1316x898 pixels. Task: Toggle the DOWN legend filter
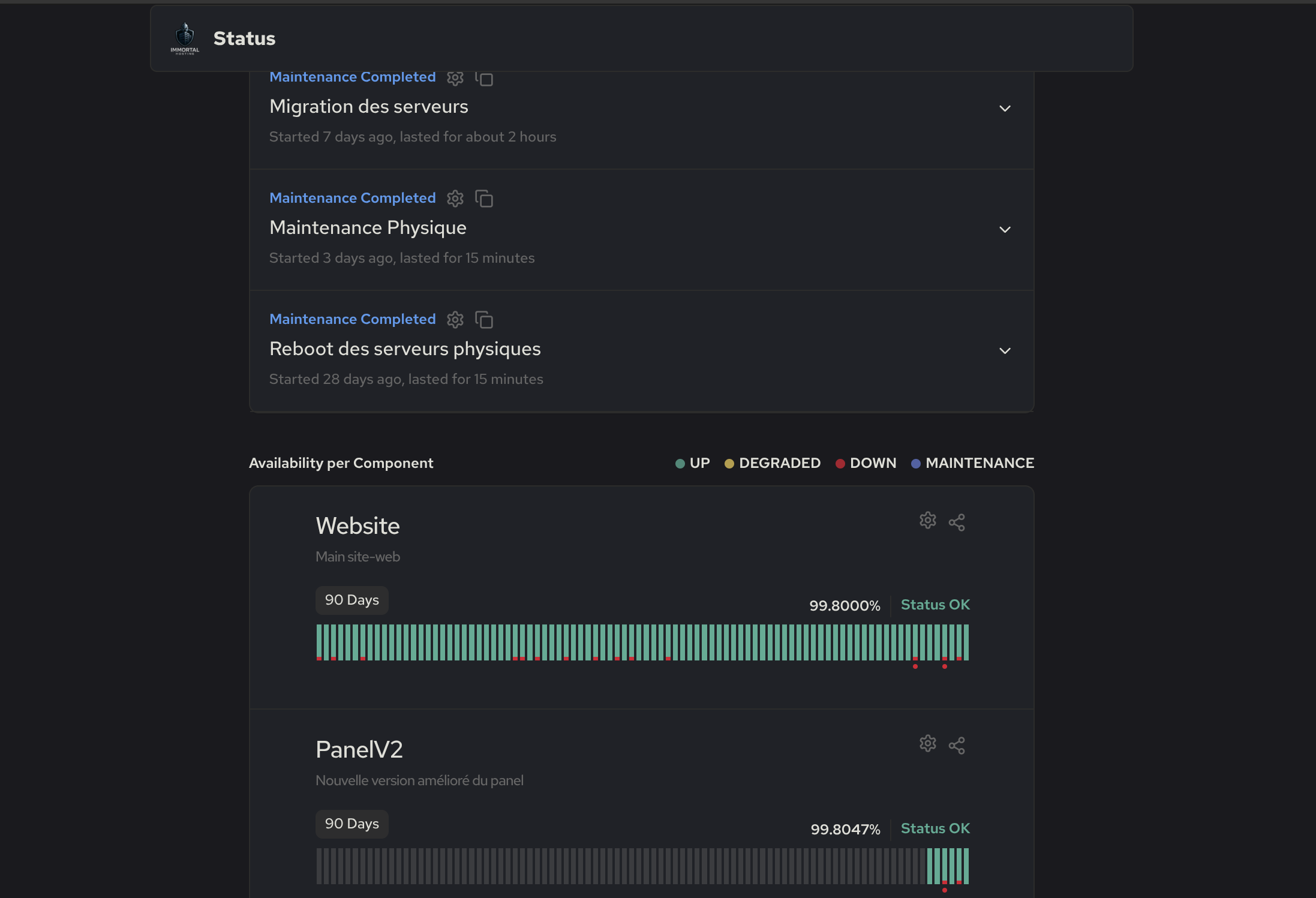(x=866, y=462)
